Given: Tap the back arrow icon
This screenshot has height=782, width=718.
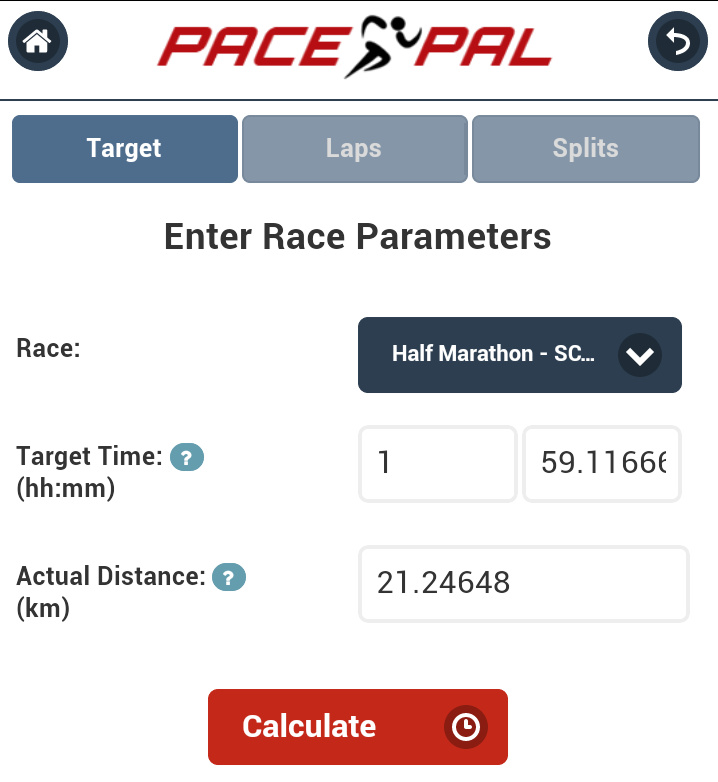Looking at the screenshot, I should [x=678, y=42].
